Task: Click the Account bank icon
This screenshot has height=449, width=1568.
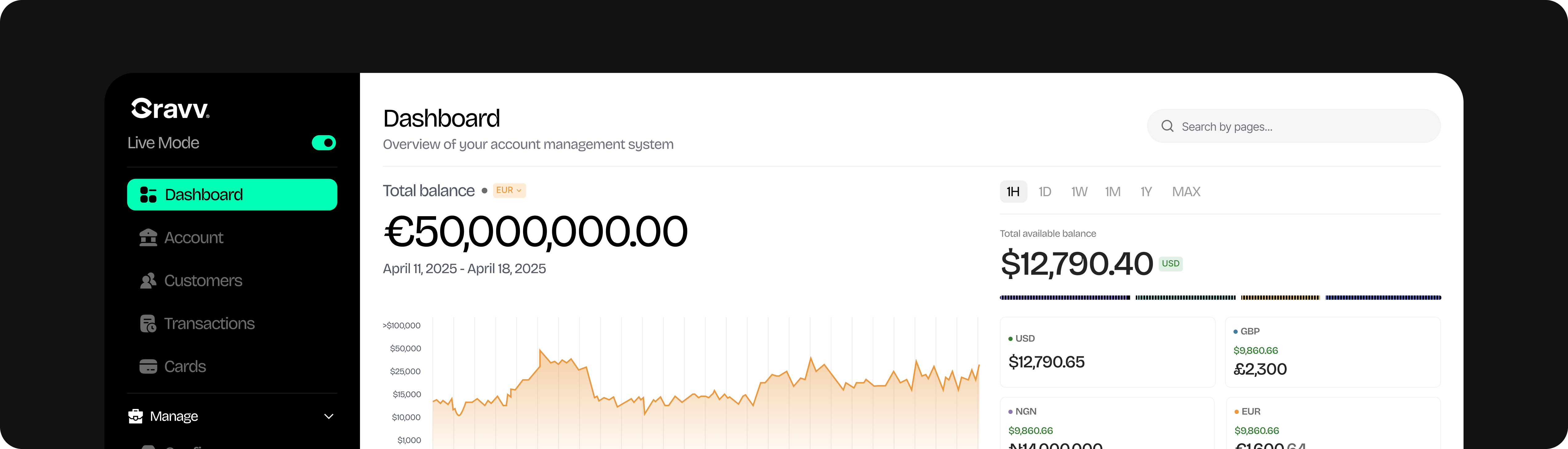Action: click(148, 237)
